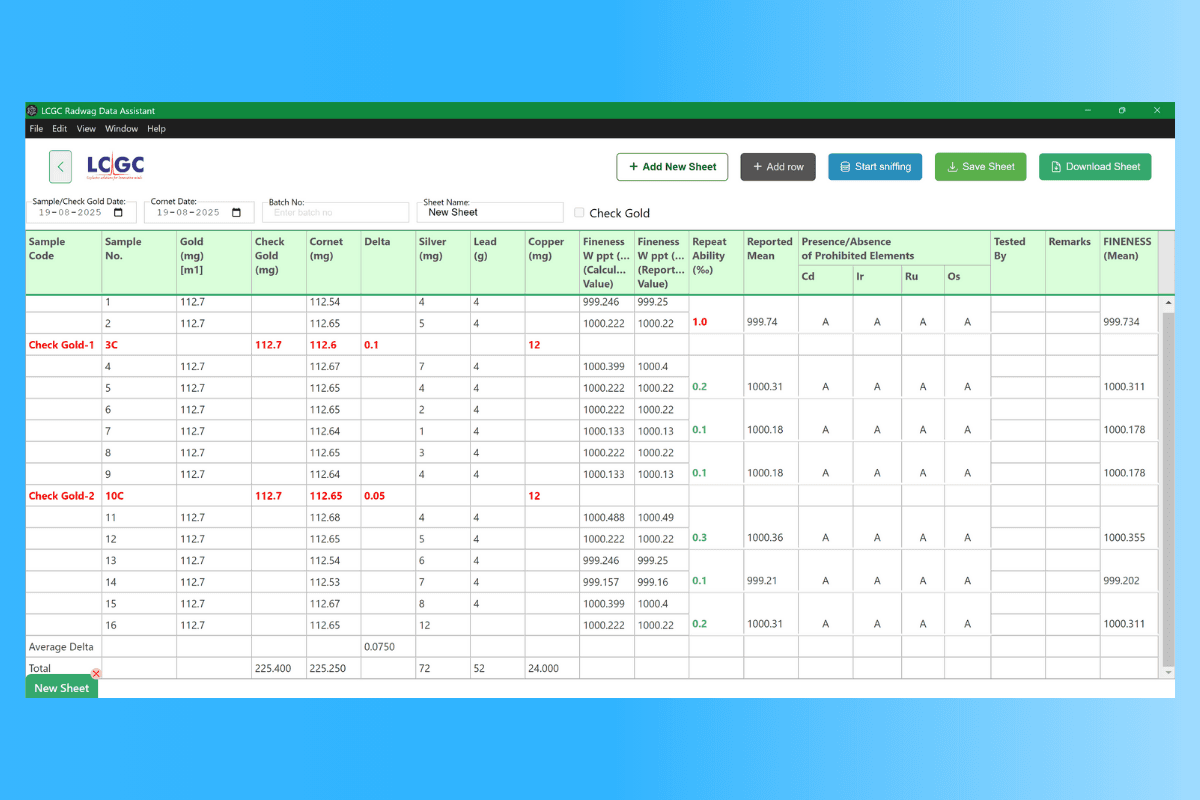Screen dimensions: 1200x800
Task: Open the File menu
Action: click(36, 128)
